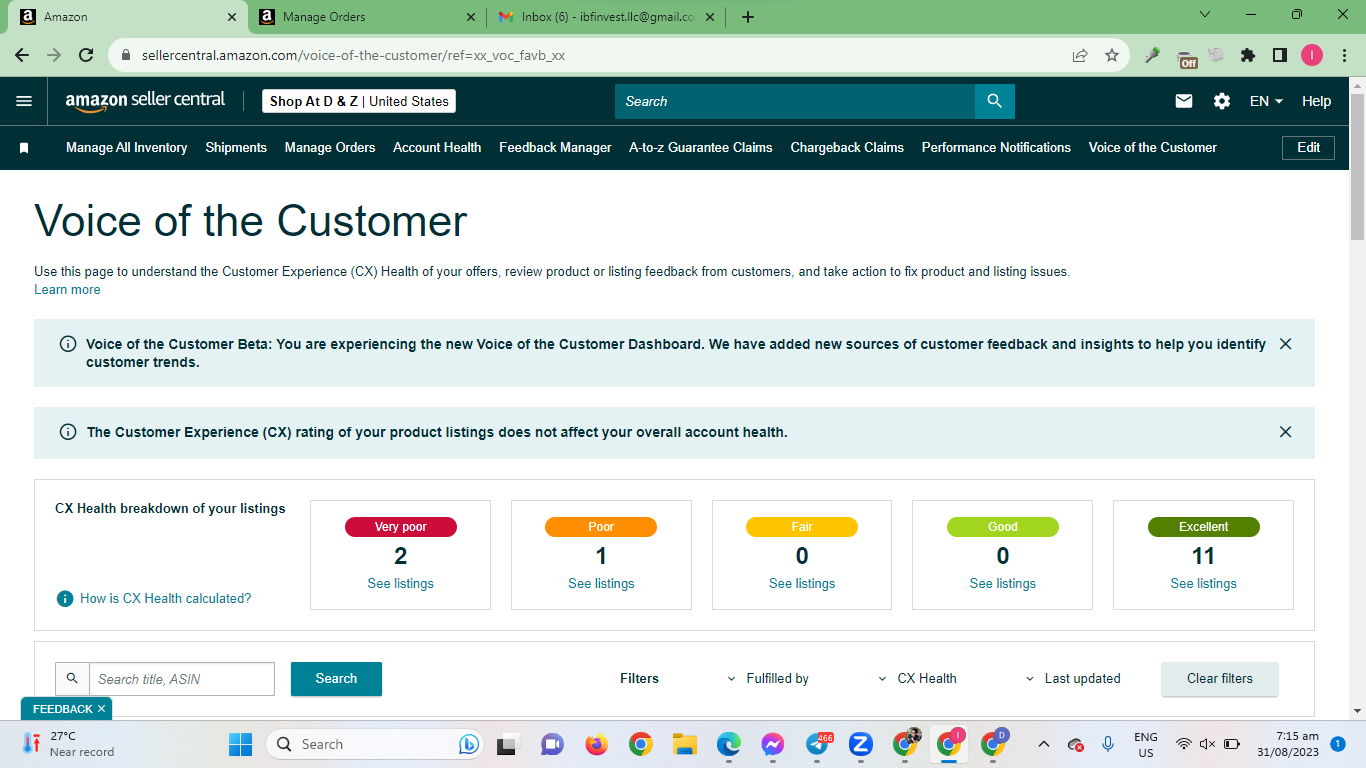Viewport: 1366px width, 768px height.
Task: Open Firefox from the taskbar
Action: 597,744
